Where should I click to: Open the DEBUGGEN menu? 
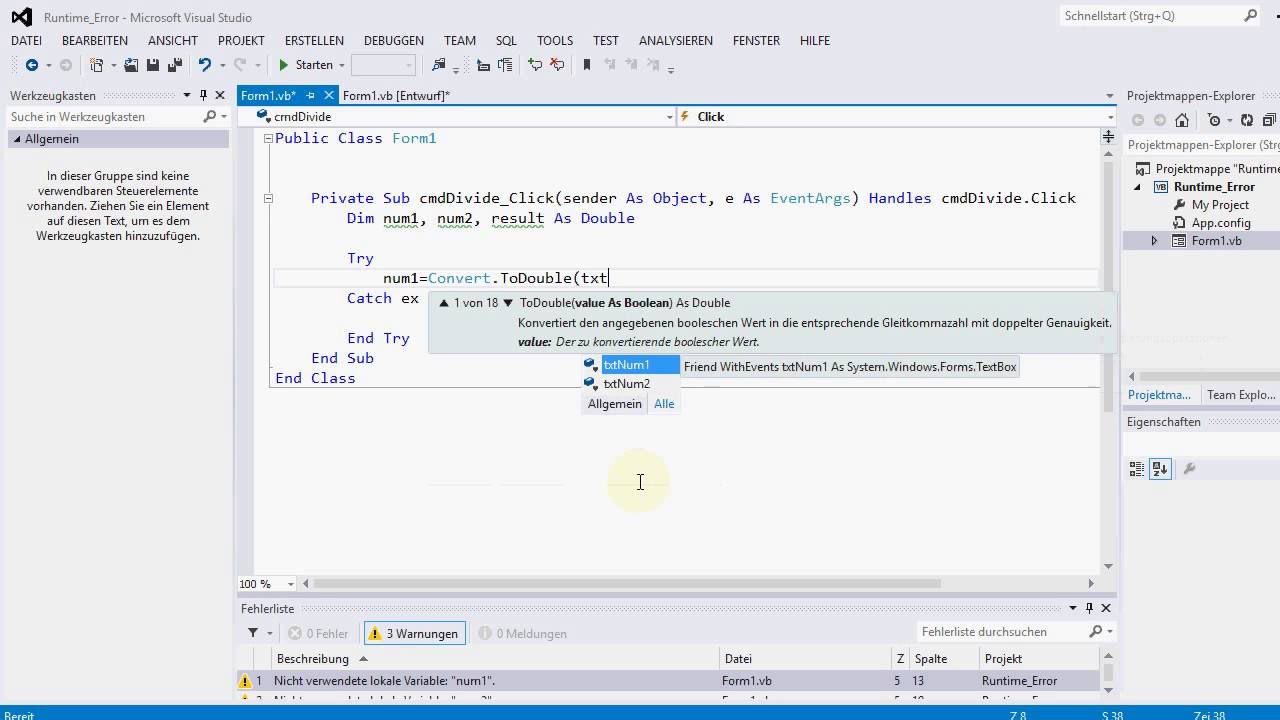click(394, 41)
